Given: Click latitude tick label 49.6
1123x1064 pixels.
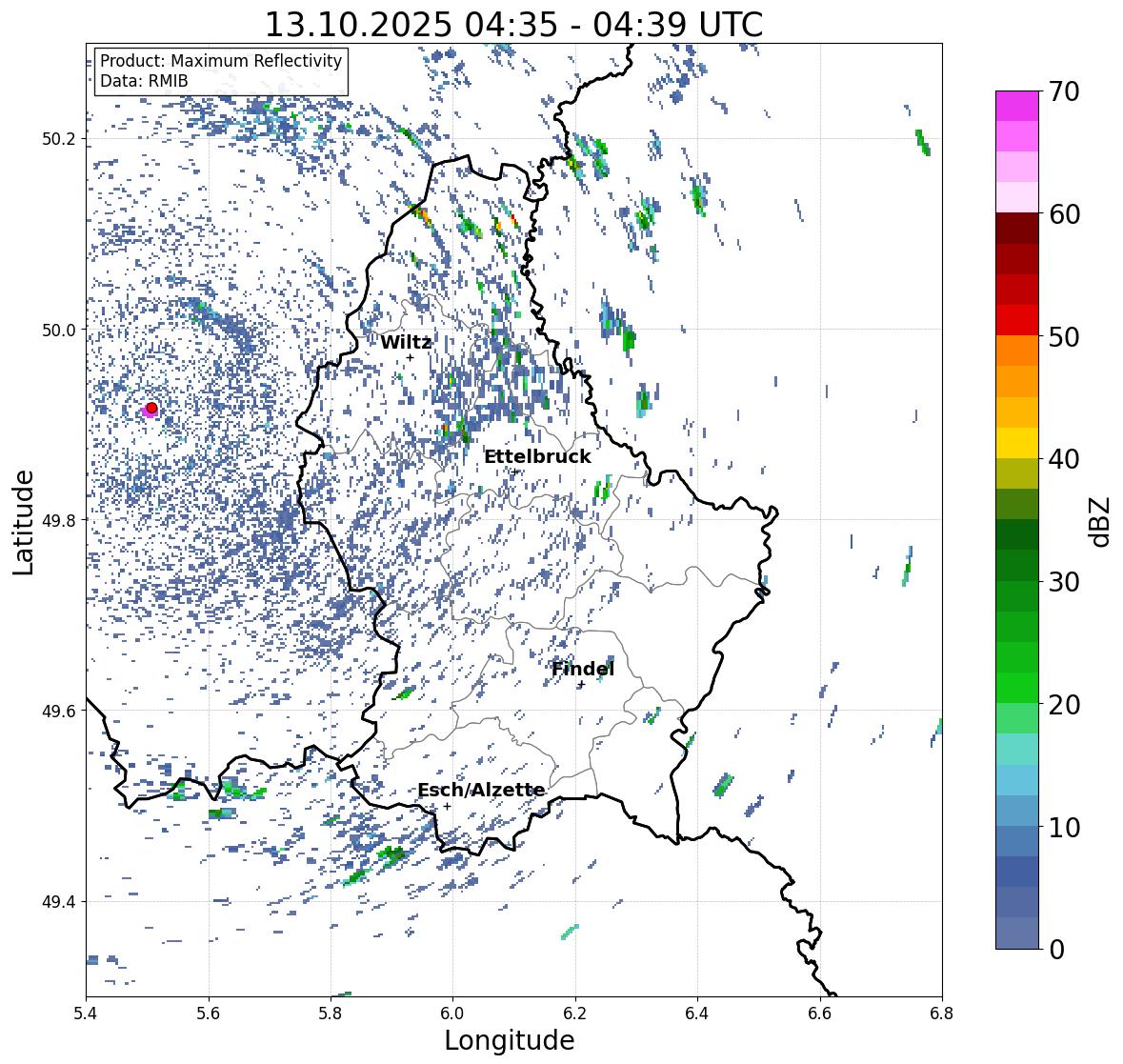Looking at the screenshot, I should click(x=59, y=711).
